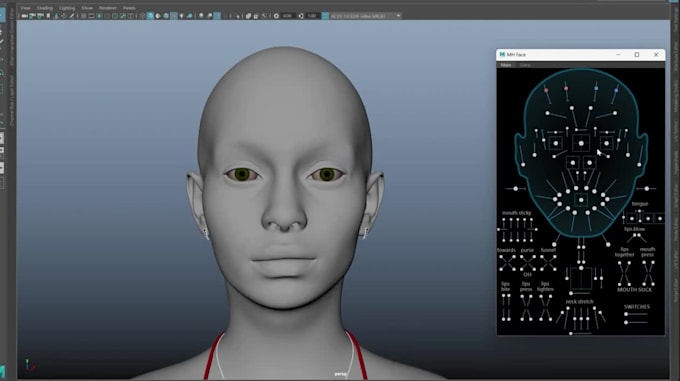Click the Textured display icon
This screenshot has height=381, width=680.
[174, 16]
